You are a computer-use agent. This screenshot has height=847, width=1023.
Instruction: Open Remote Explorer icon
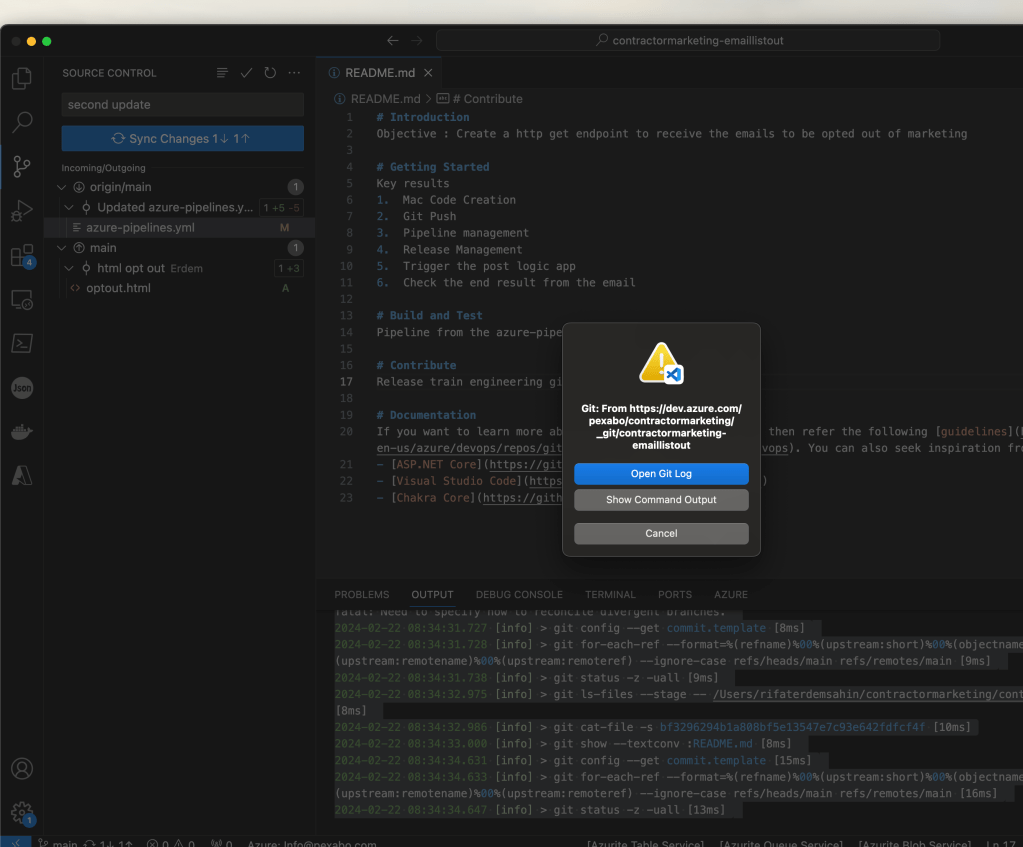click(22, 300)
